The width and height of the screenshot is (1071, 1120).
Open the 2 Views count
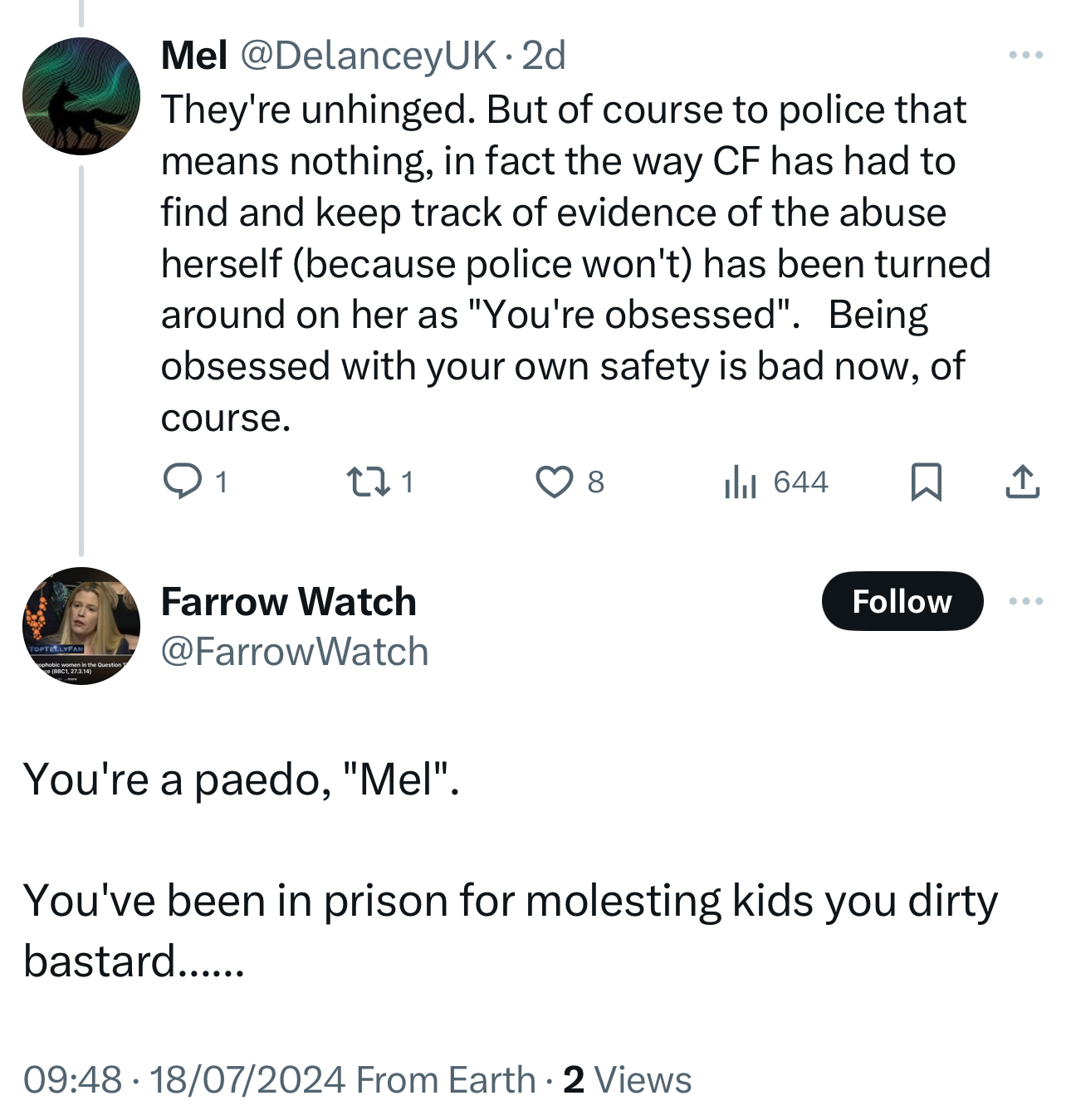point(627,1080)
